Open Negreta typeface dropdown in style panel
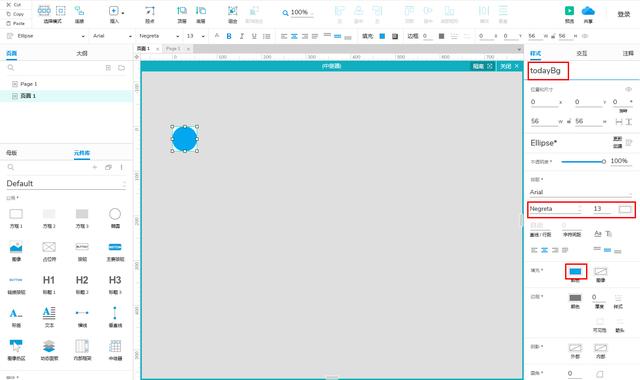The height and width of the screenshot is (380, 640). point(556,209)
